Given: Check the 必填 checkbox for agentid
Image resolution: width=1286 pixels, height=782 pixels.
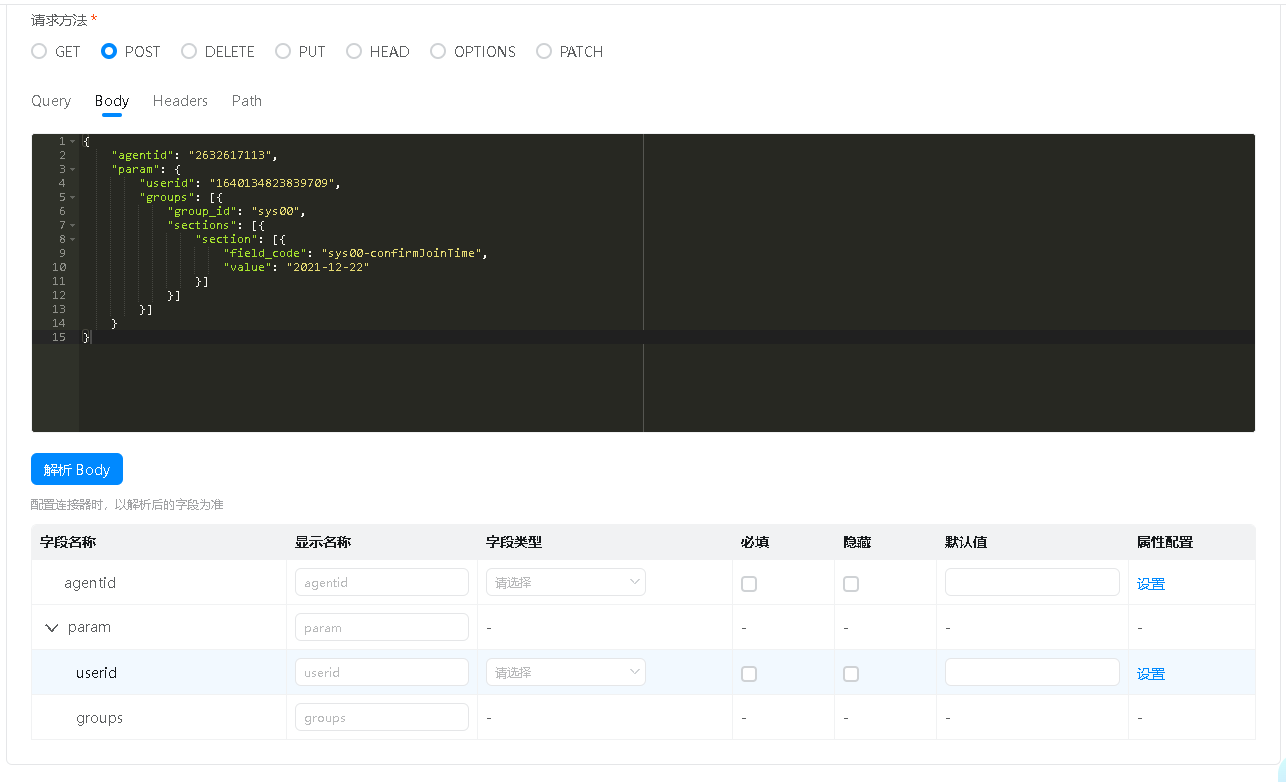Looking at the screenshot, I should point(749,584).
